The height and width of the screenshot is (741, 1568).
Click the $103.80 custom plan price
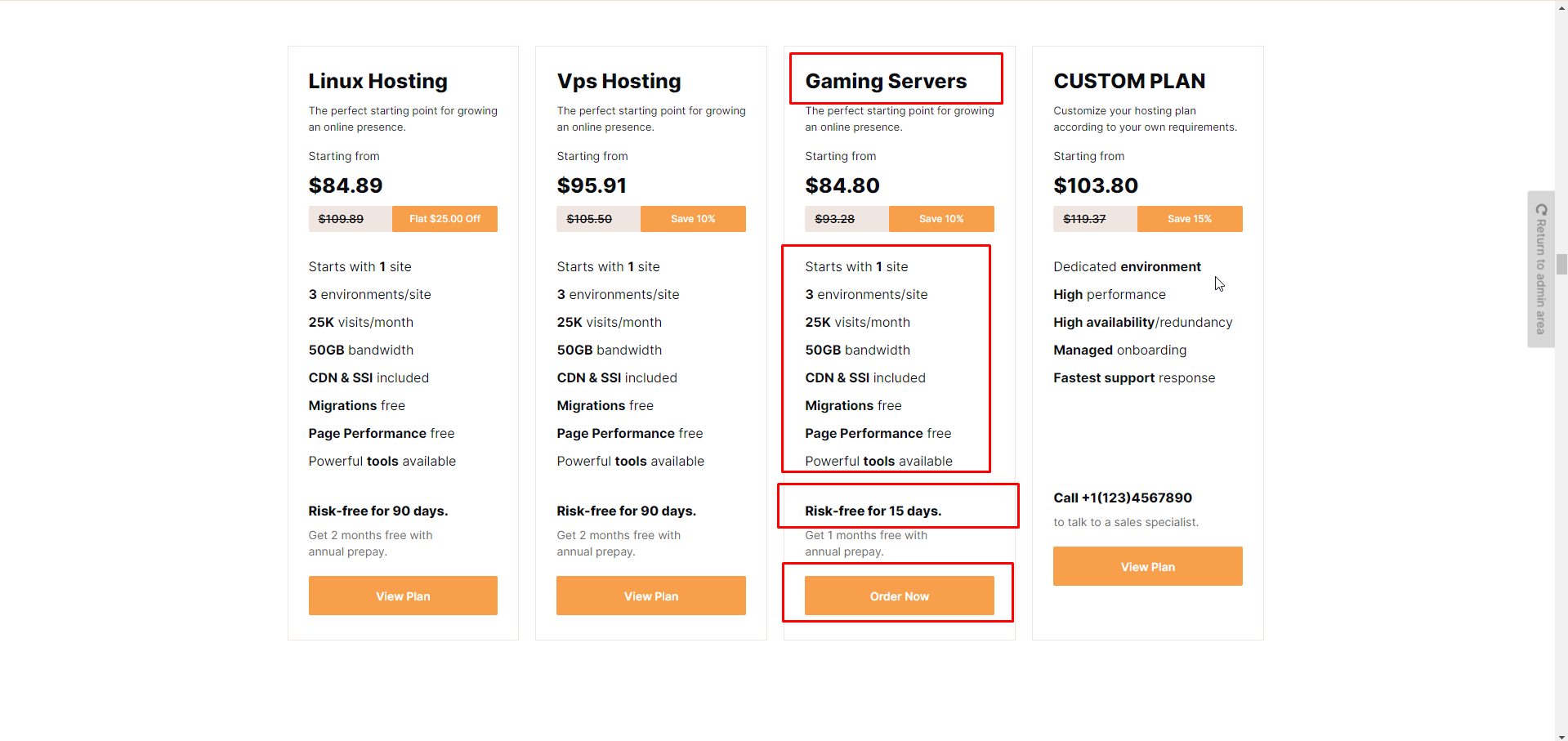click(1096, 185)
